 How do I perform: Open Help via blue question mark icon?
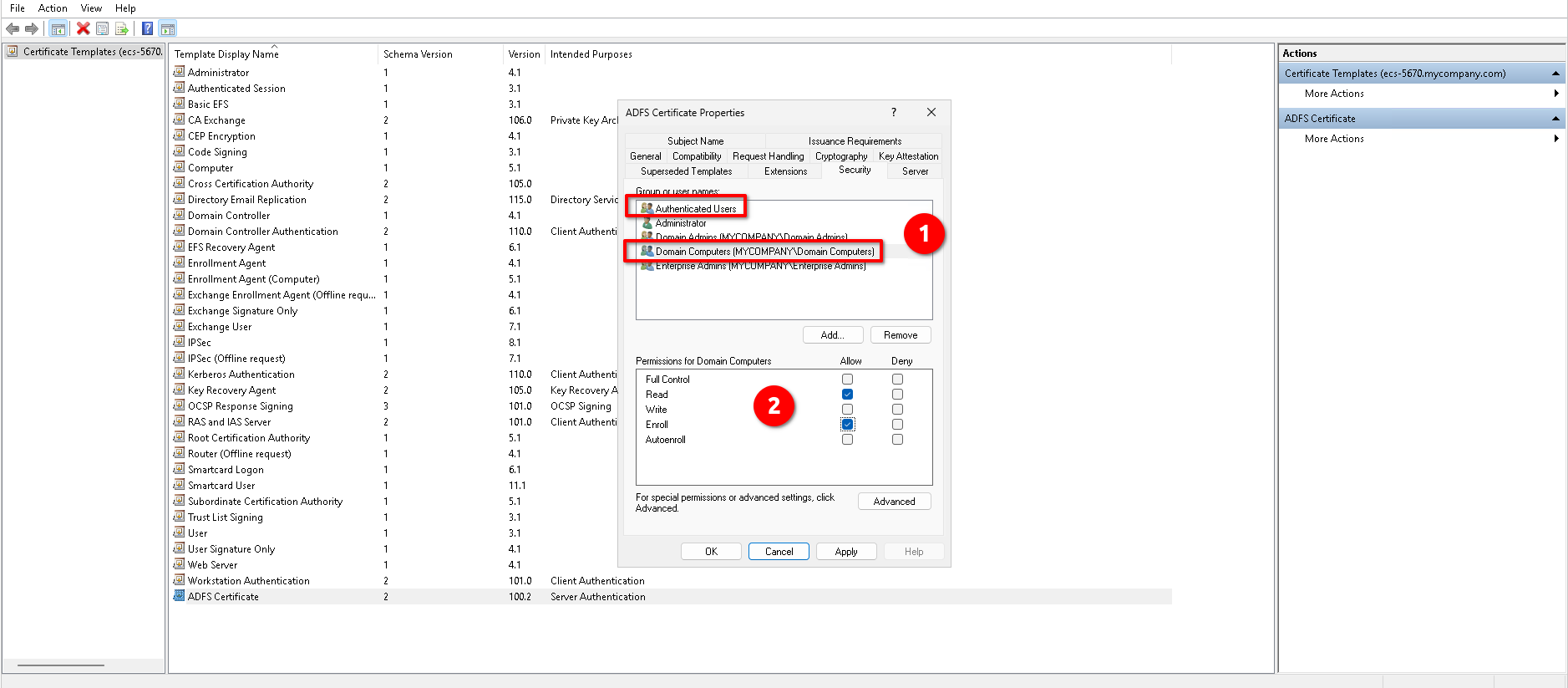tap(147, 28)
